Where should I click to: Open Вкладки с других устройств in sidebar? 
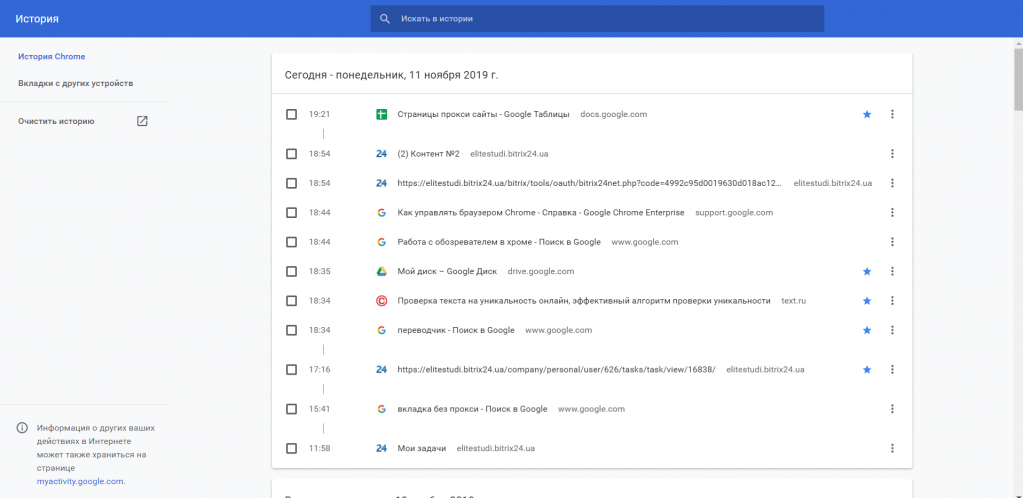76,84
